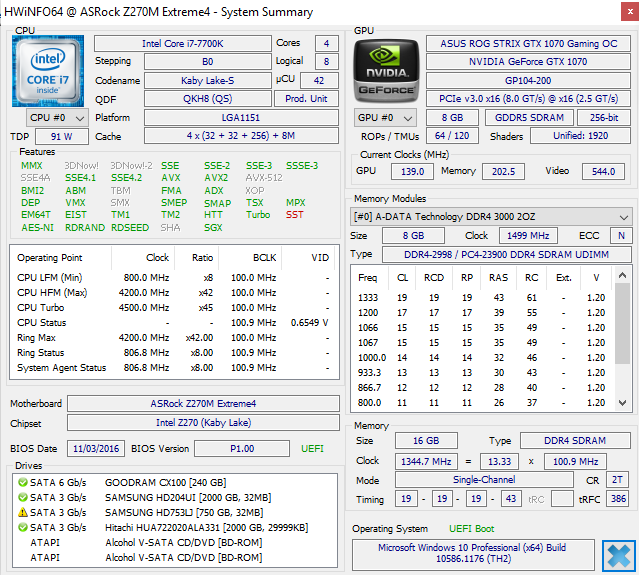
Task: Click the Video clock 544.0 field
Action: (604, 172)
